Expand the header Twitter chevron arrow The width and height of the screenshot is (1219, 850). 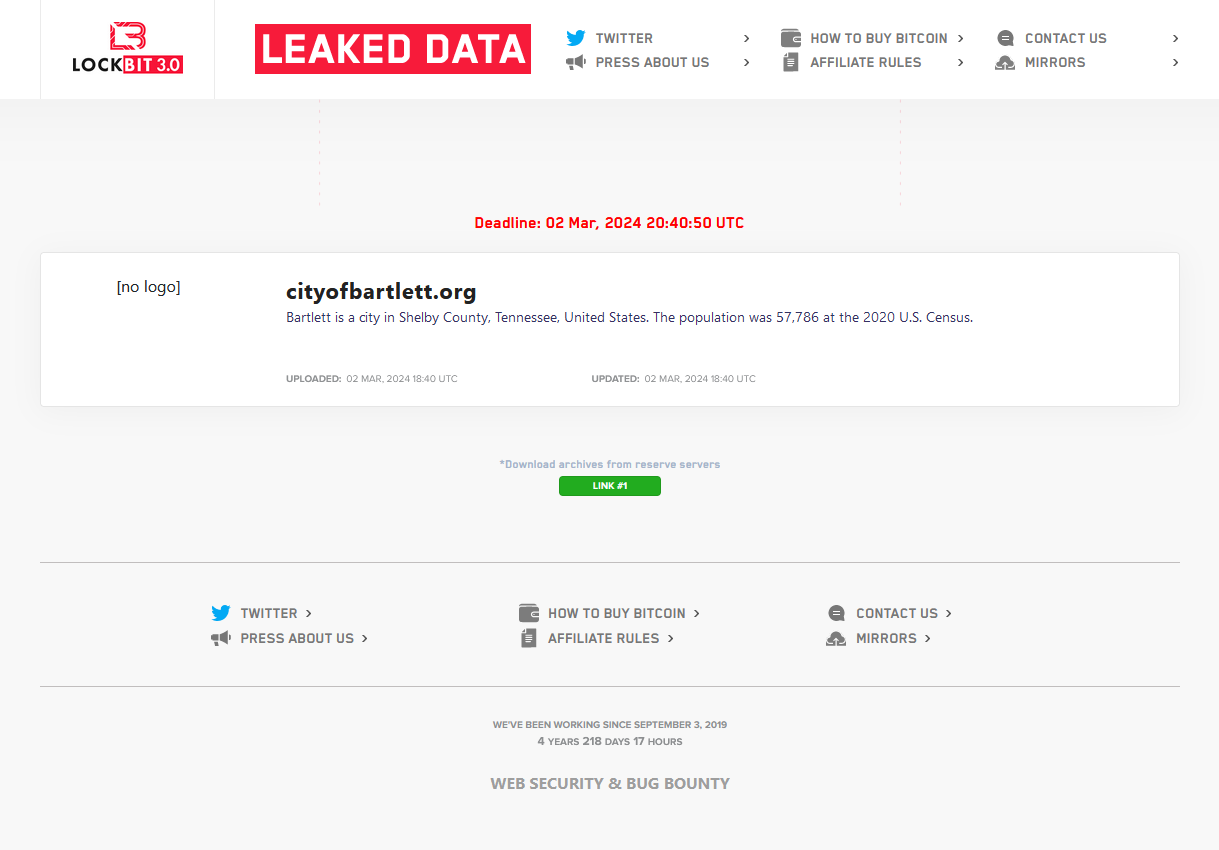click(x=747, y=38)
